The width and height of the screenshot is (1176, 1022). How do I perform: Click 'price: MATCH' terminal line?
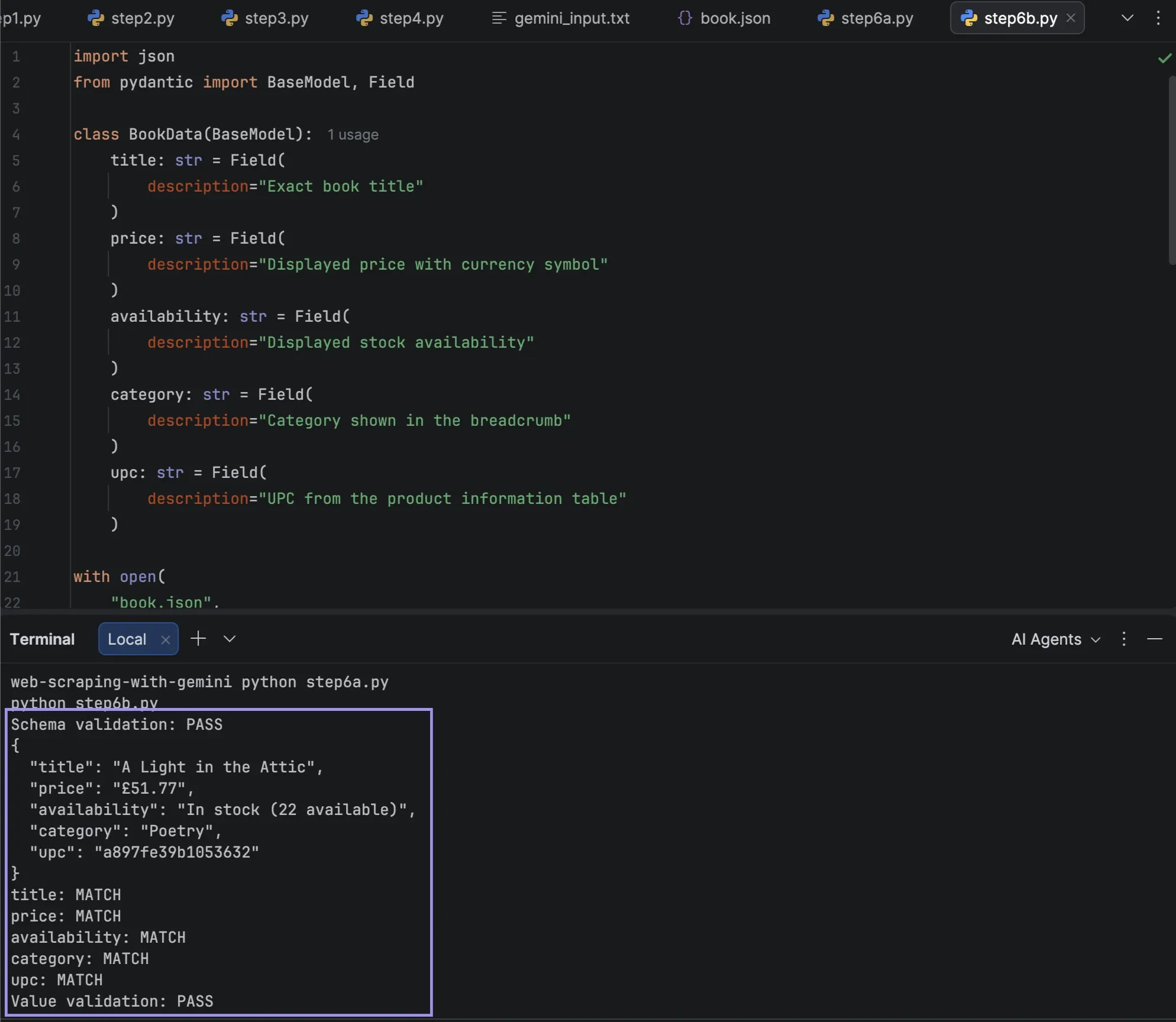click(66, 916)
